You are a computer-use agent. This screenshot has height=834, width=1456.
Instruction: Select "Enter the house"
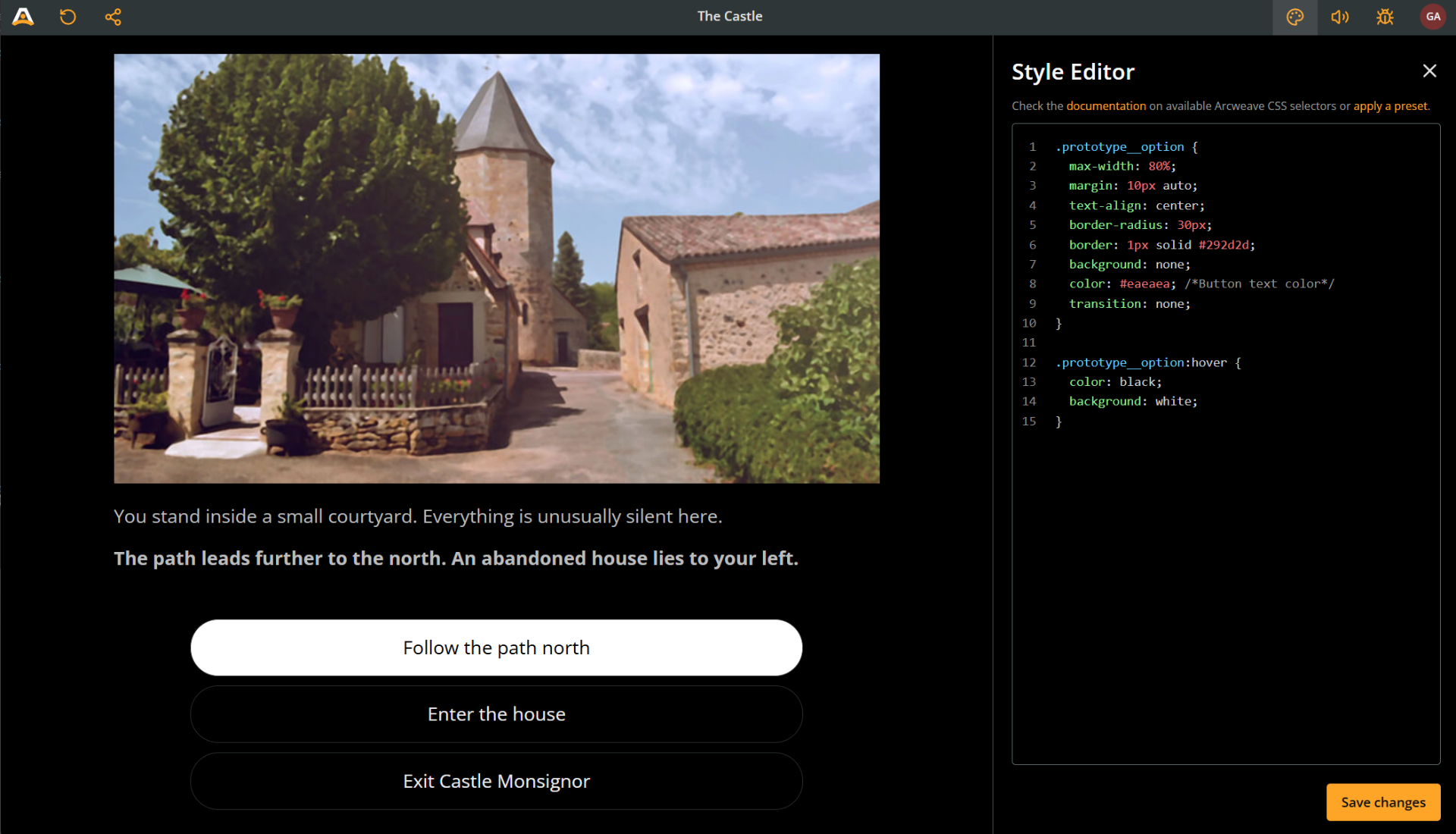(x=496, y=713)
